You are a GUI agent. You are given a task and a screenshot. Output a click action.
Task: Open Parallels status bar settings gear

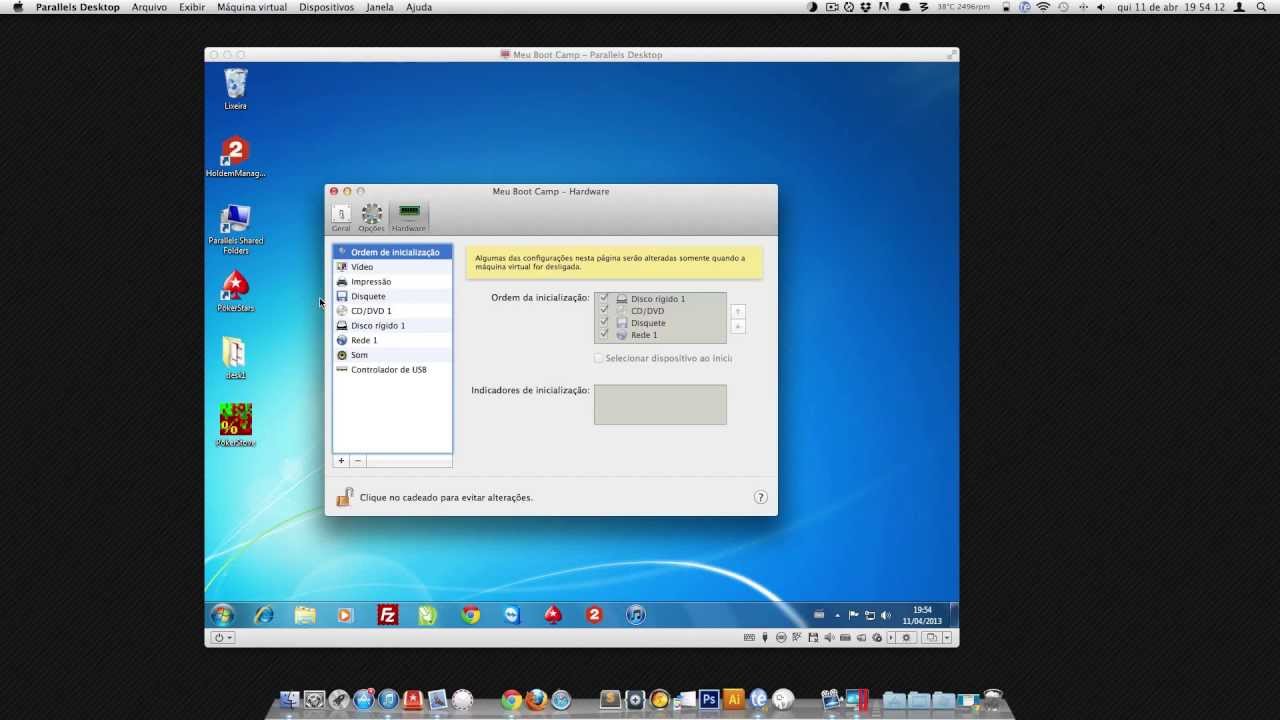tap(907, 637)
